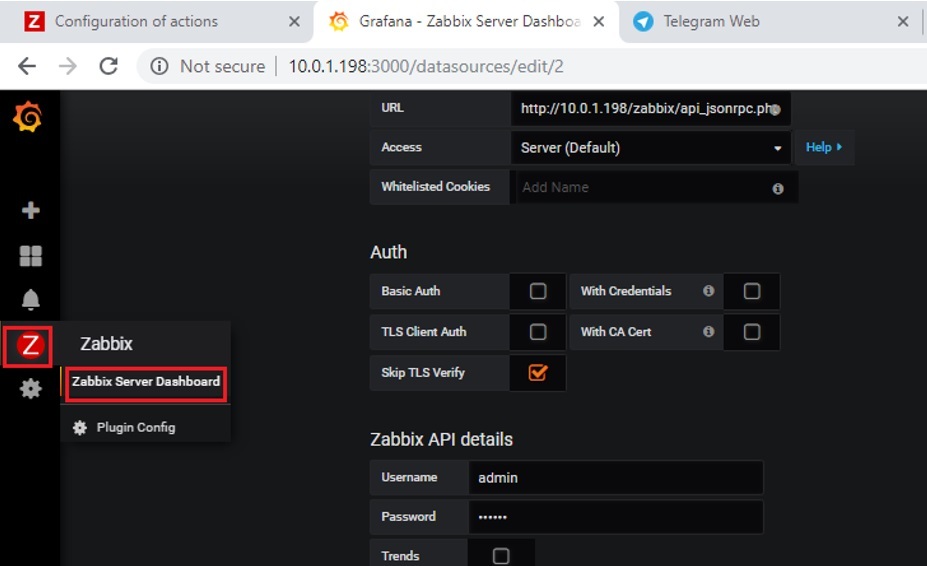Select Zabbix Server Dashboard menu entry
The image size is (927, 566).
(146, 382)
